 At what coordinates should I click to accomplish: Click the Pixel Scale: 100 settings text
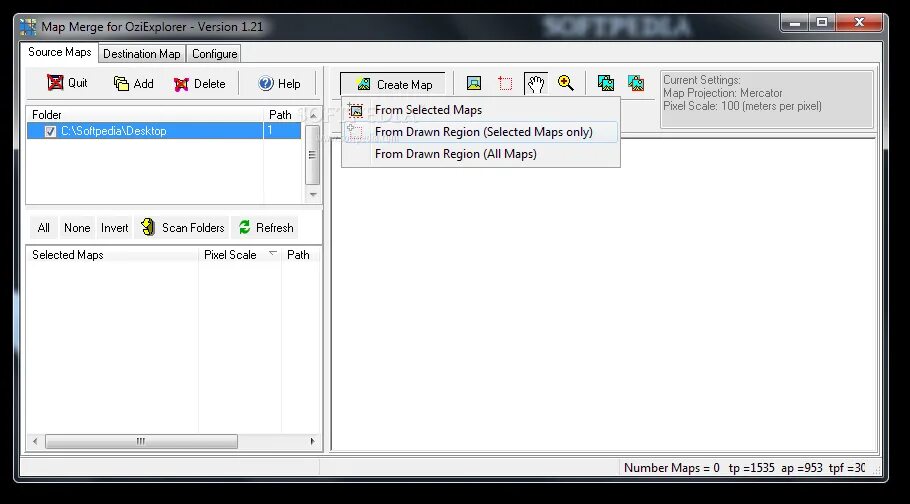coord(742,106)
